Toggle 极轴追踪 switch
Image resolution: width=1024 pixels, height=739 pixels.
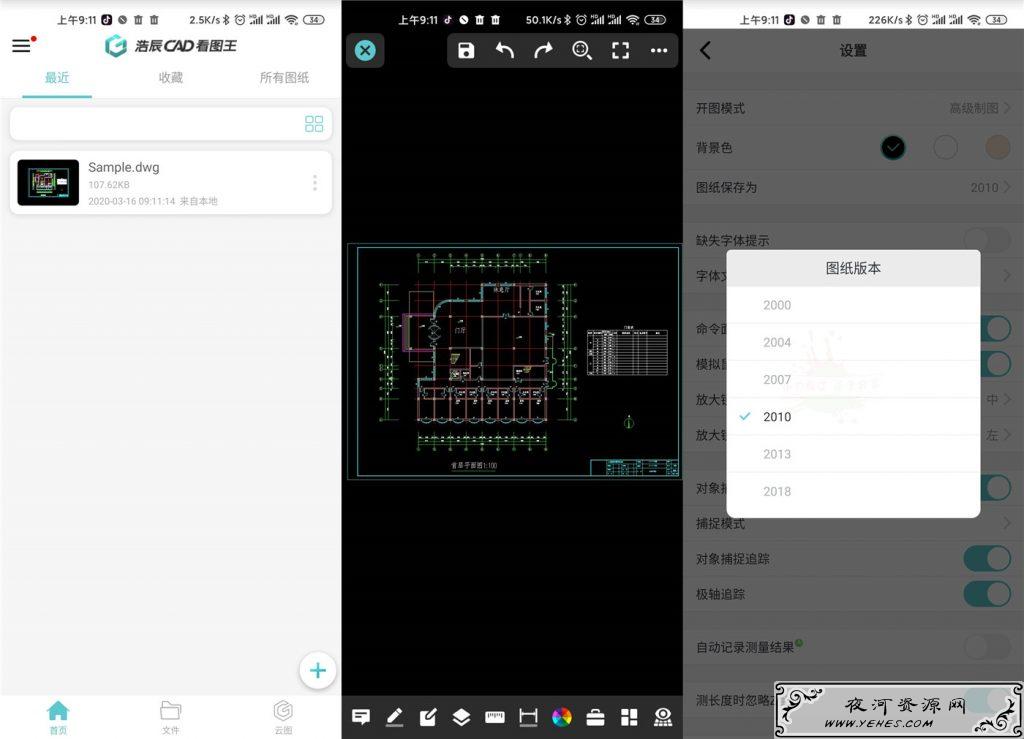coord(987,594)
